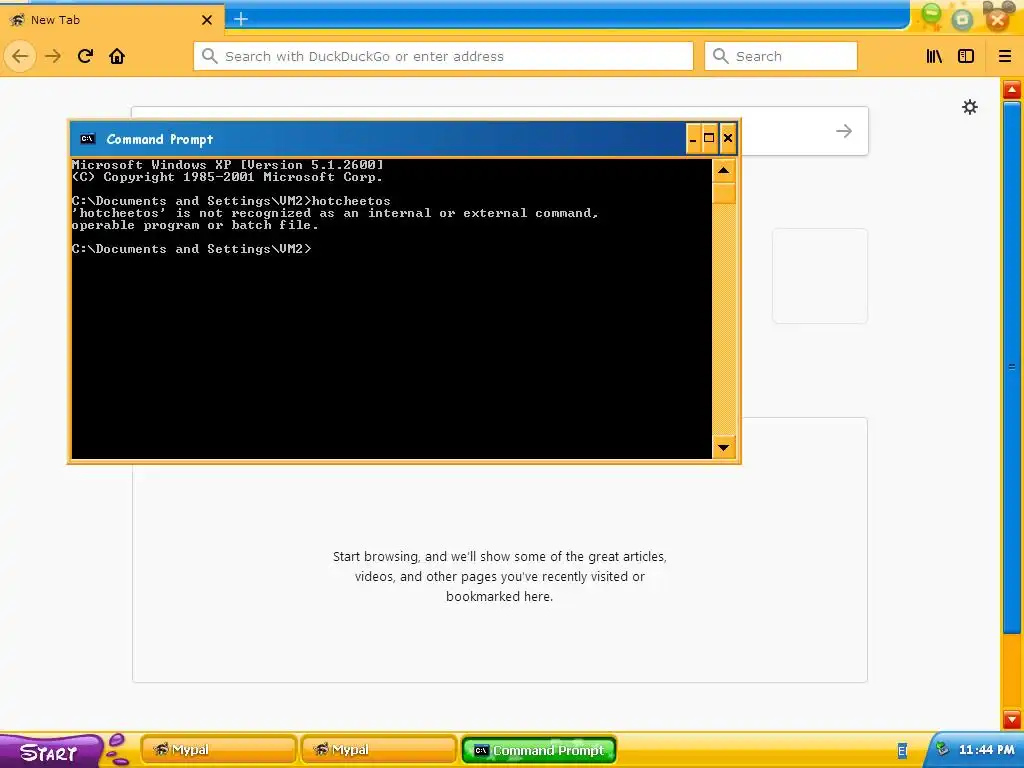The height and width of the screenshot is (768, 1024).
Task: Click the toolbar Search box
Action: [780, 56]
